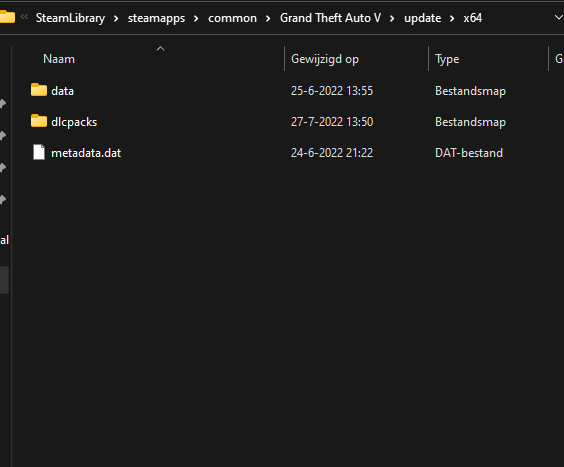Go up to update breadcrumb folder
564x467 pixels.
pos(422,18)
